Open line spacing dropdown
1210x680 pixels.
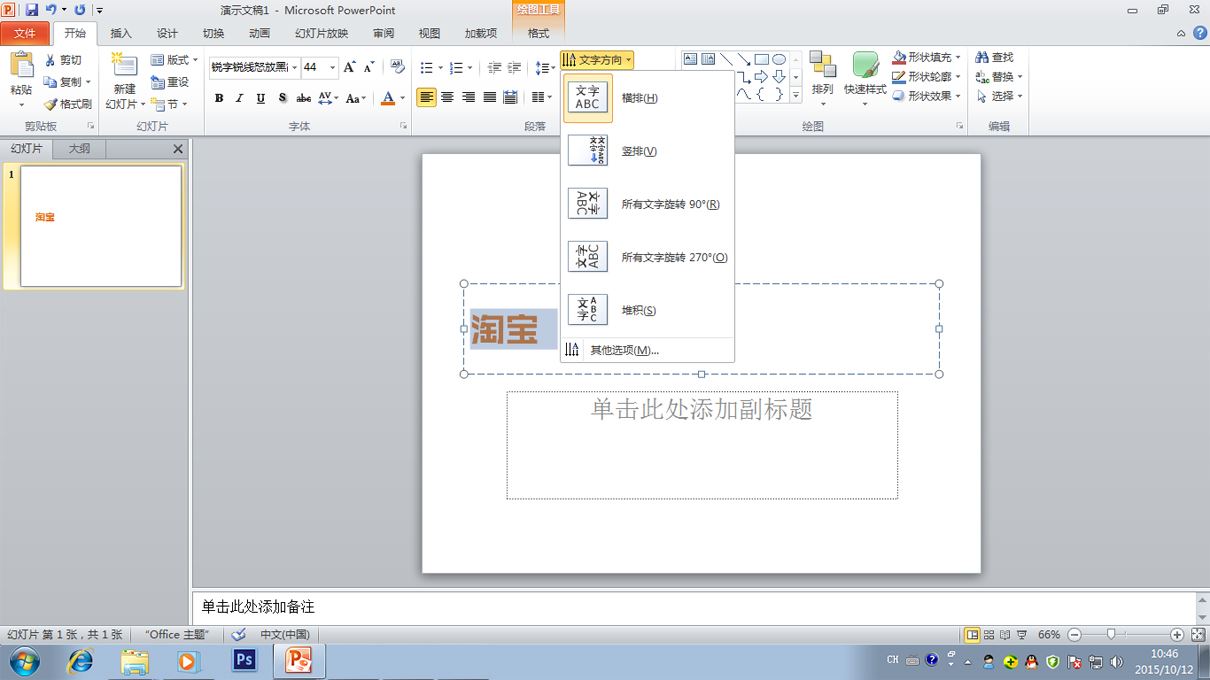click(545, 68)
